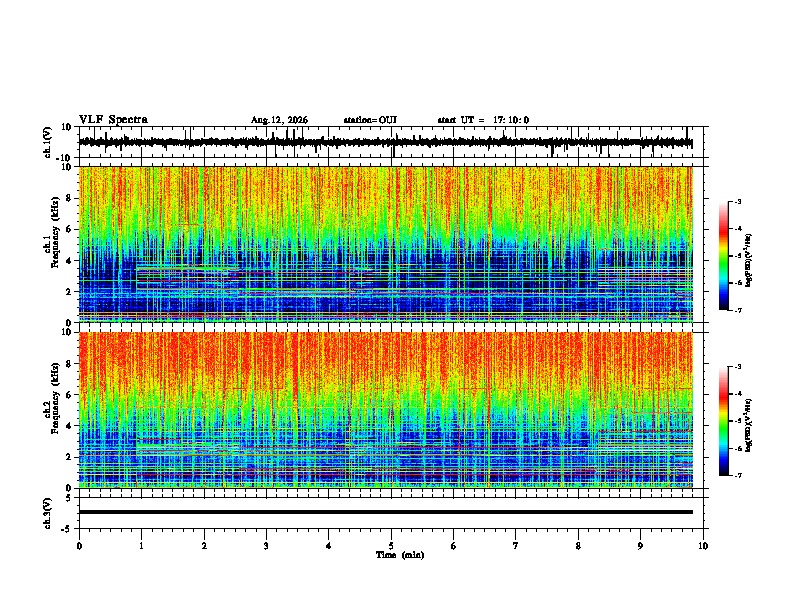
Task: Click the '-3' label on the ch.1 color scale
Action: pyautogui.click(x=737, y=201)
